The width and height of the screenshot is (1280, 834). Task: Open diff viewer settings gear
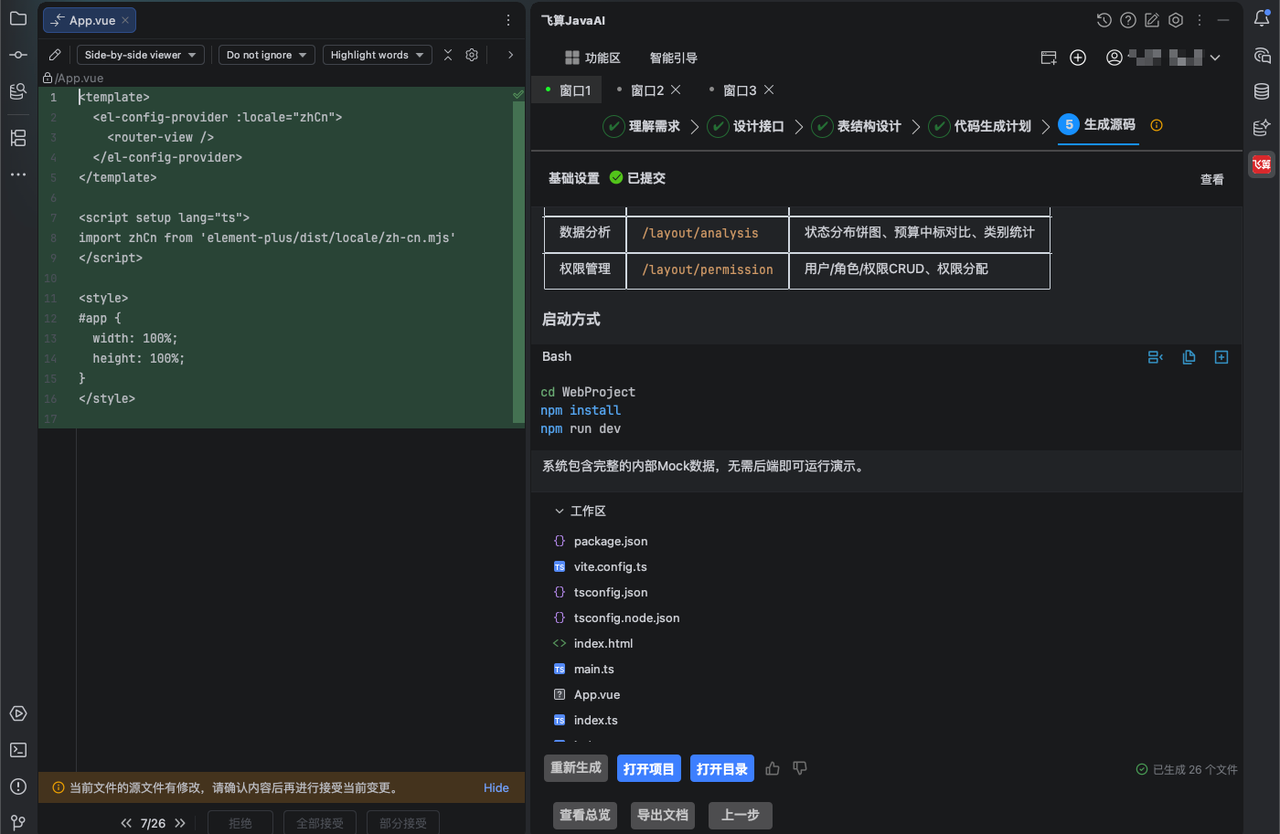tap(472, 55)
